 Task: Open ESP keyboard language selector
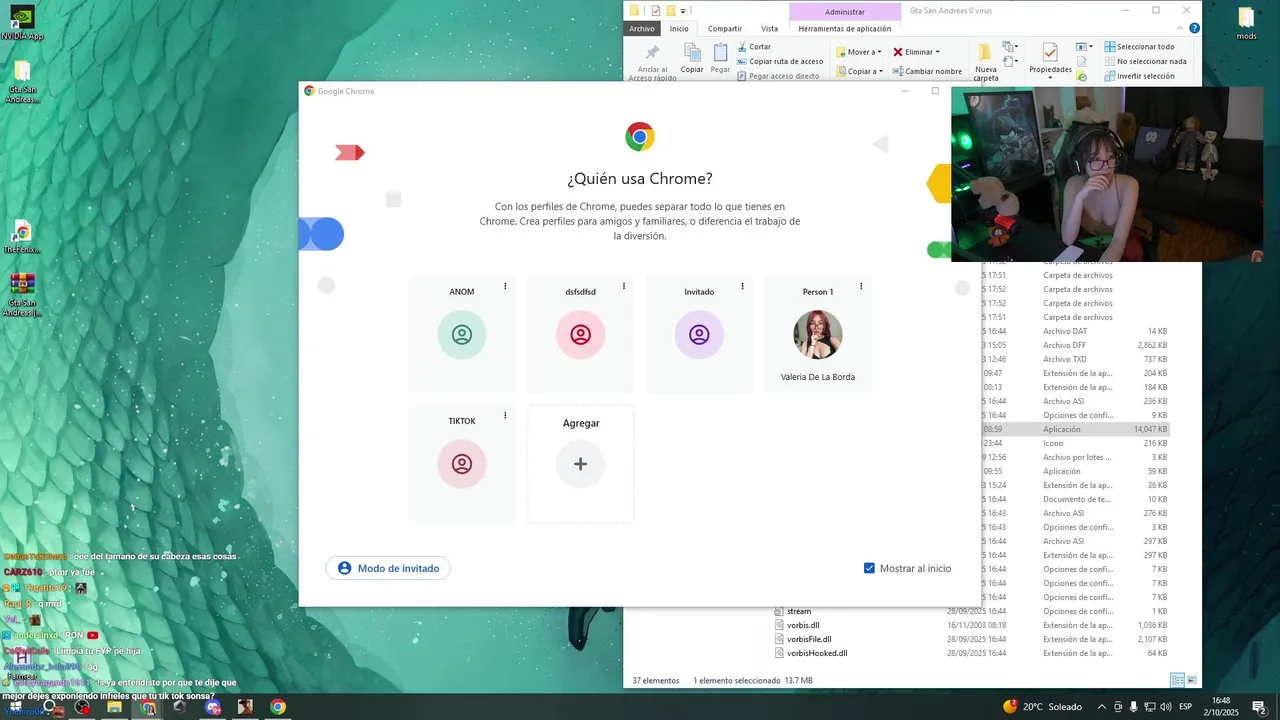[1186, 707]
